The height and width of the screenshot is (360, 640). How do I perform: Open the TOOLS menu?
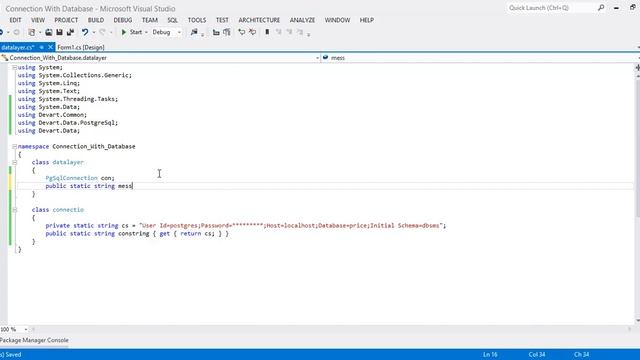coord(197,20)
